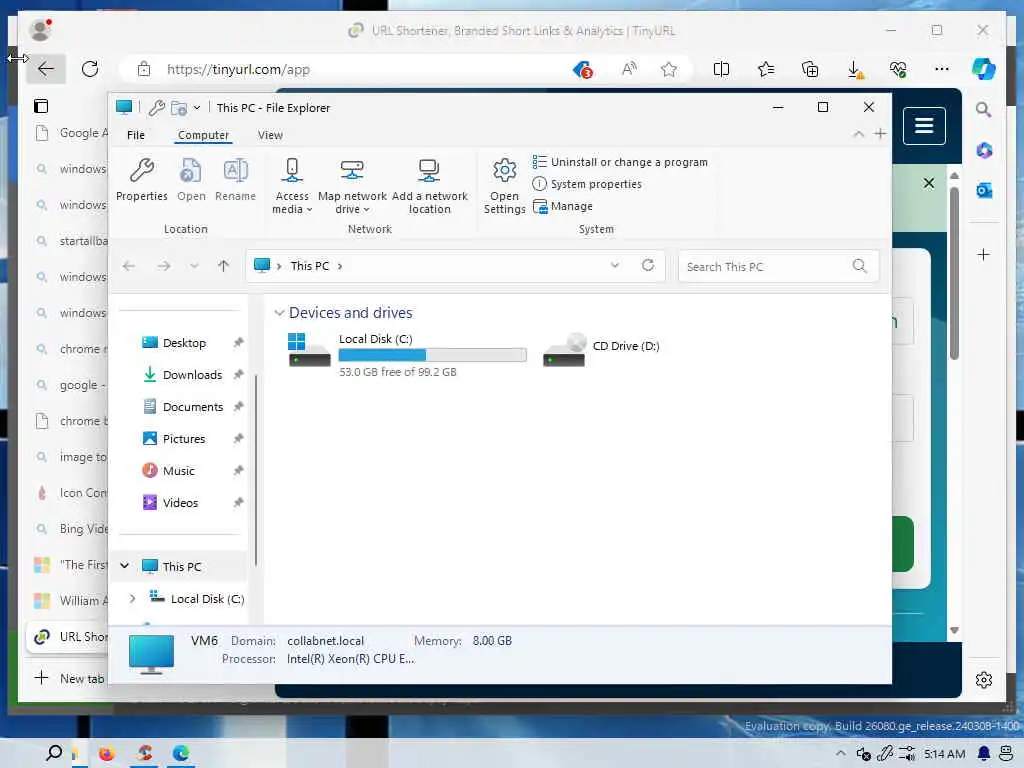Navigate up one folder level
The width and height of the screenshot is (1024, 768).
tap(223, 266)
